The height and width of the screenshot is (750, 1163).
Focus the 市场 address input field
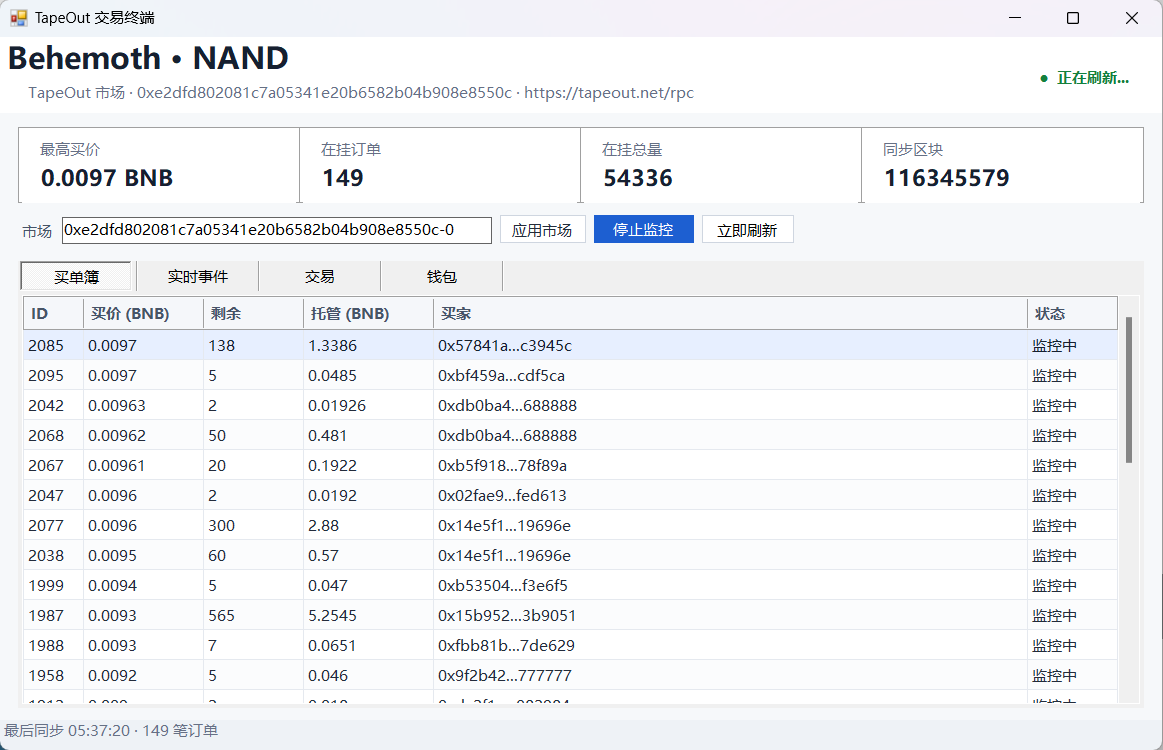click(x=277, y=230)
